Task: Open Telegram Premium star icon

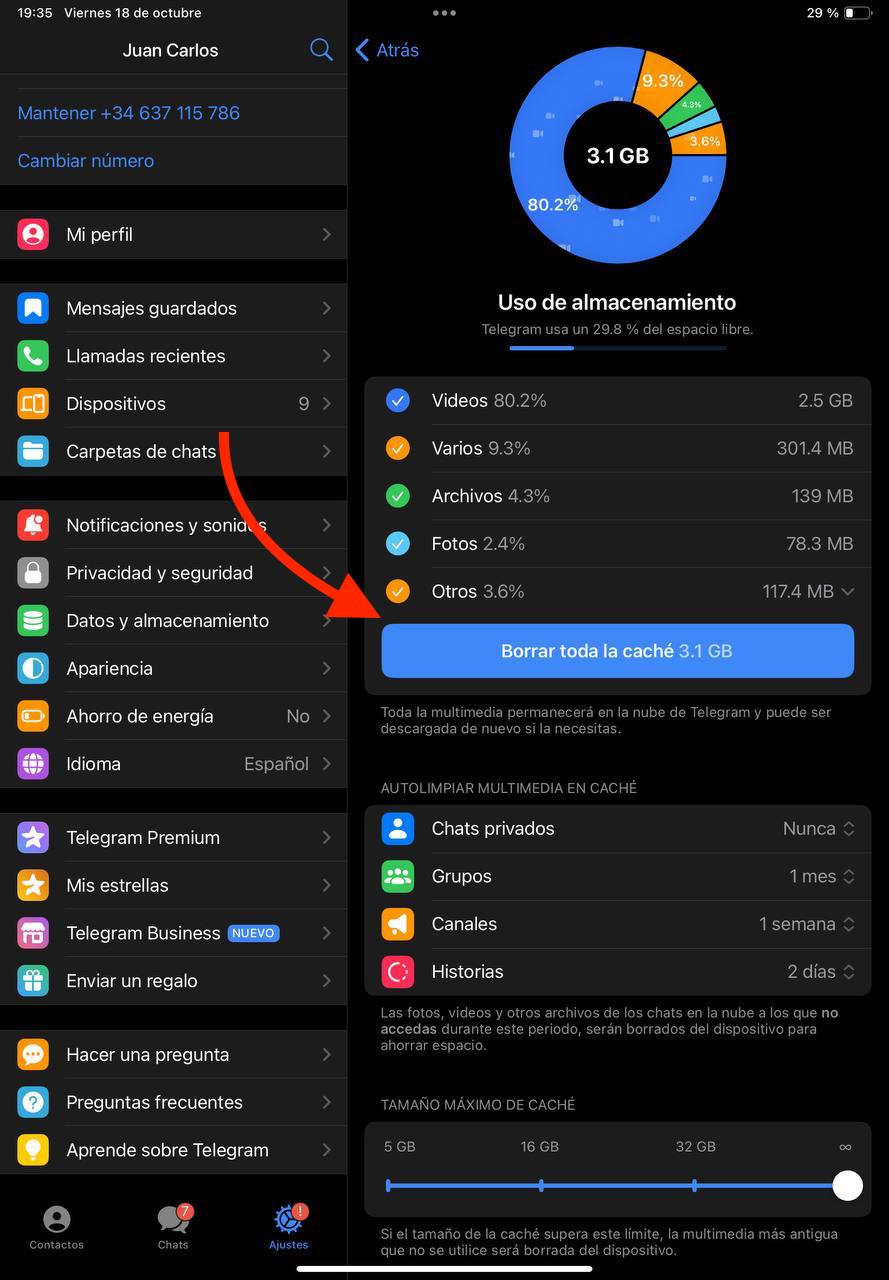Action: pos(33,838)
